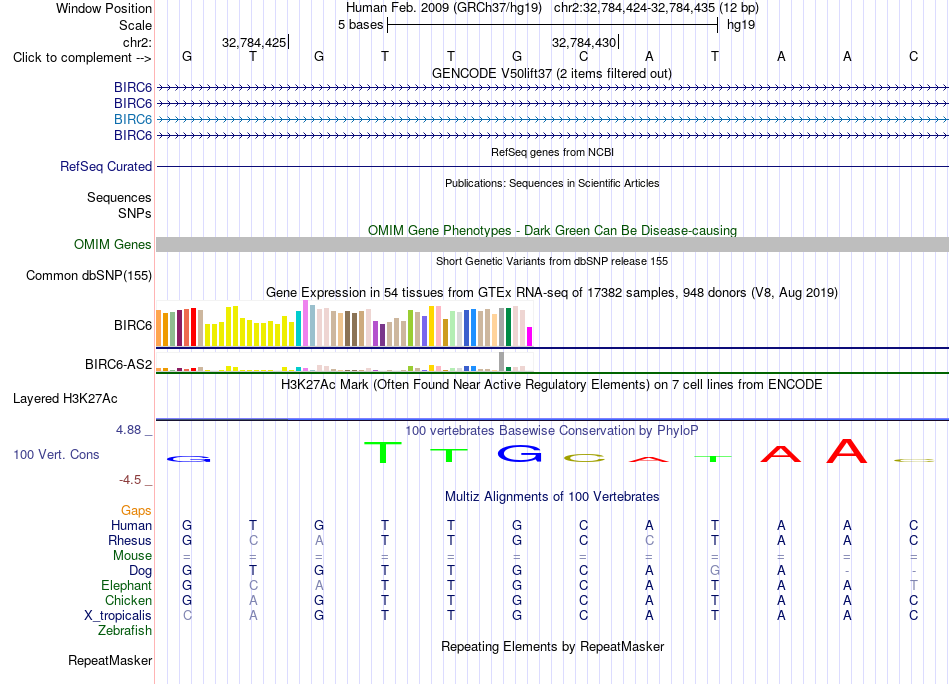
Task: Select the Zebrafish species row label
Action: pyautogui.click(x=125, y=631)
